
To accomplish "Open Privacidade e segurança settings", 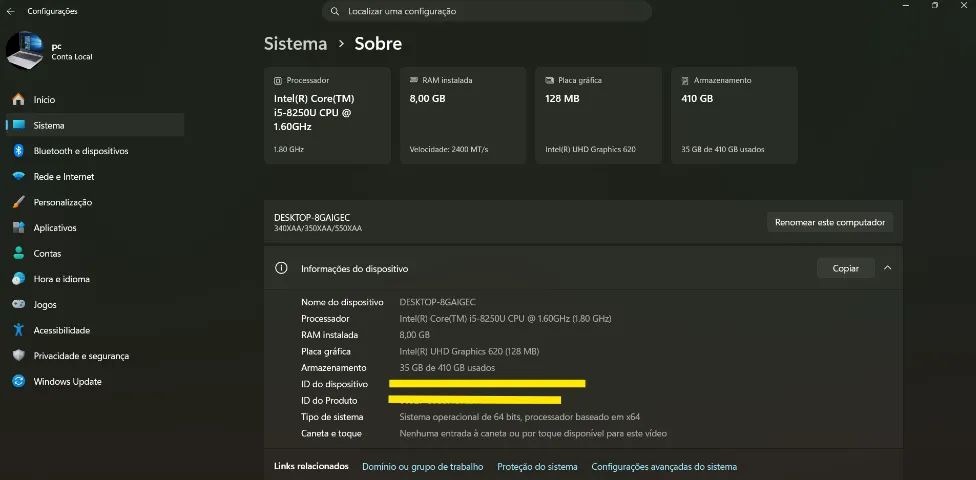I will click(x=95, y=355).
